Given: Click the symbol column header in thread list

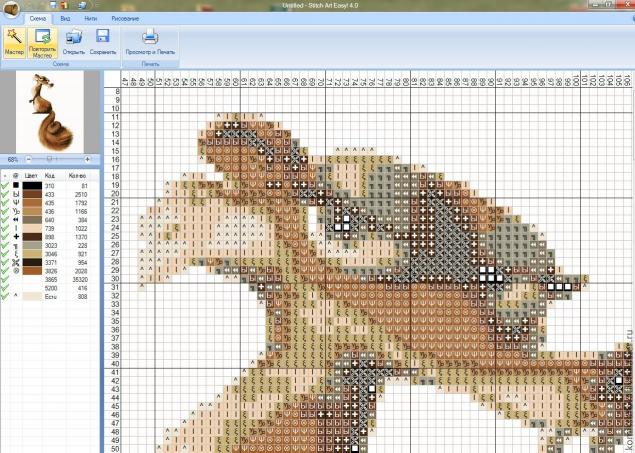Looking at the screenshot, I should tap(16, 176).
